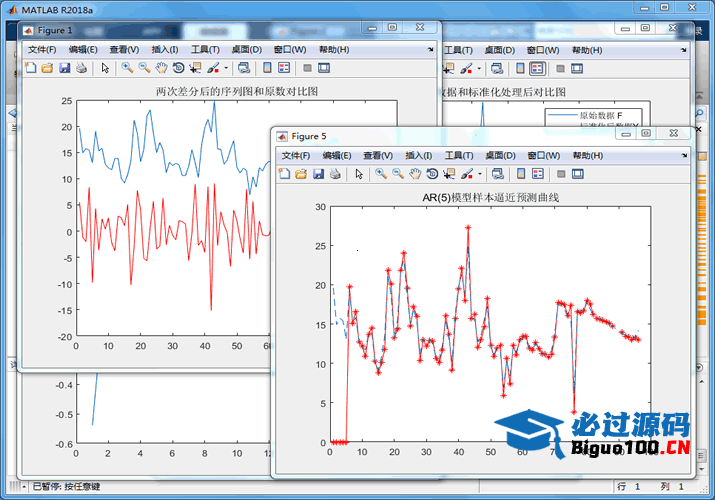Image resolution: width=715 pixels, height=500 pixels.
Task: Toggle Data Cursor tool in Figure 5
Action: point(449,174)
